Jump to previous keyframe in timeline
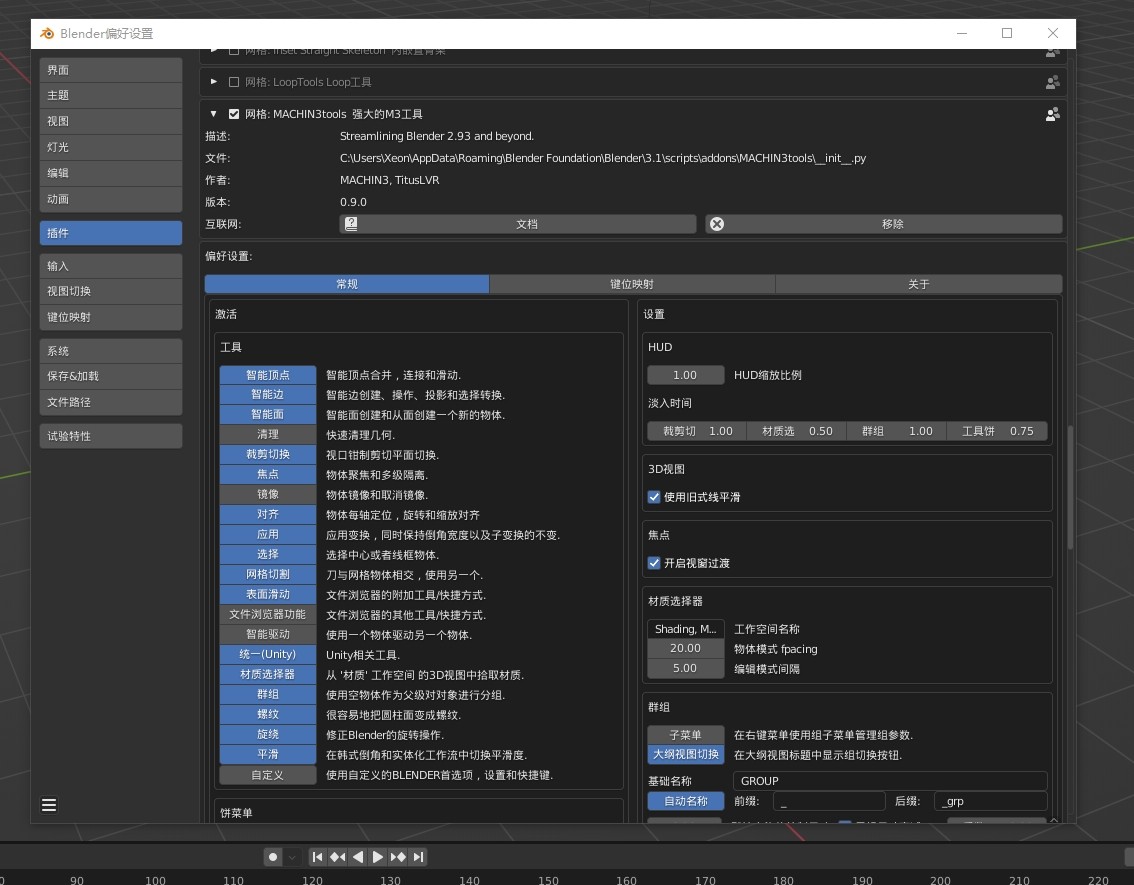The height and width of the screenshot is (885, 1134). tap(338, 857)
